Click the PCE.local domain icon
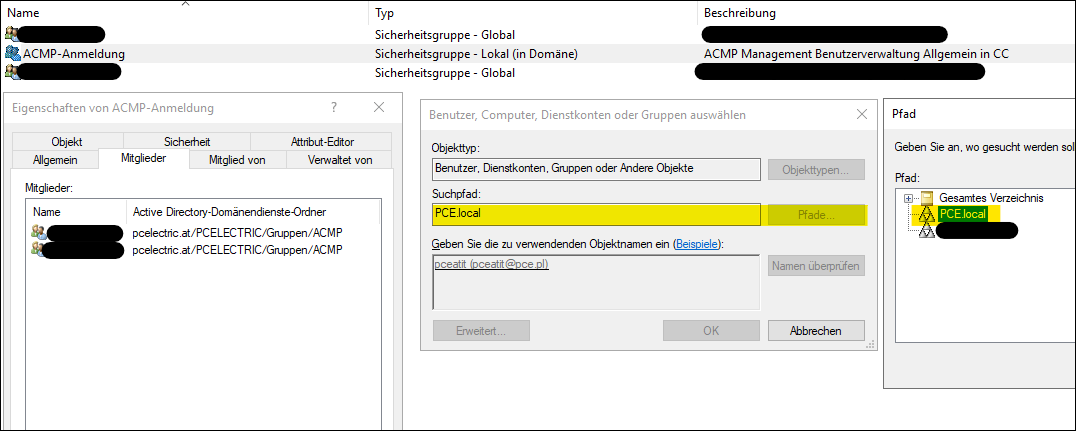 pyautogui.click(x=927, y=214)
